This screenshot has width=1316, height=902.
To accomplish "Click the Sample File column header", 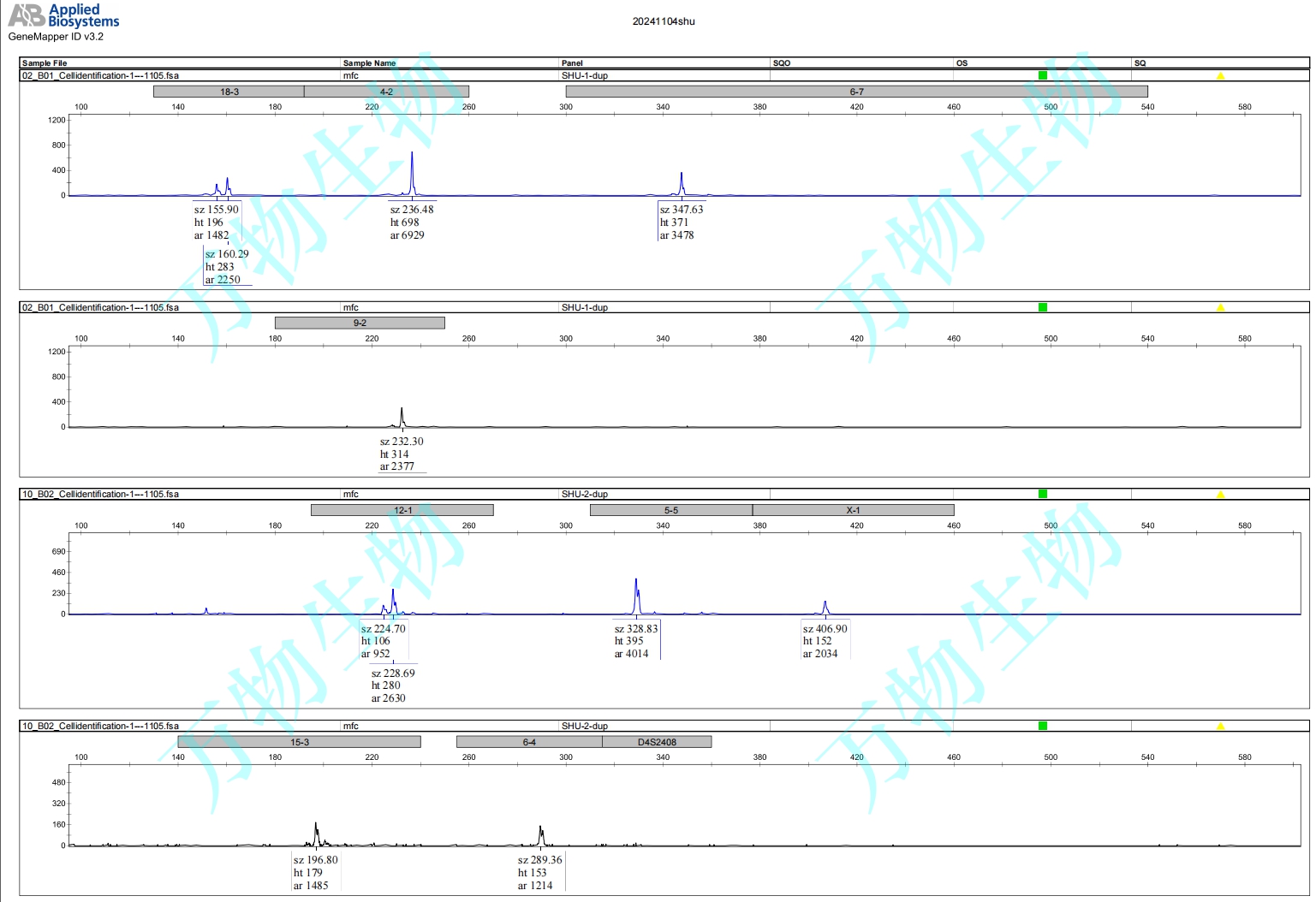I will click(45, 63).
